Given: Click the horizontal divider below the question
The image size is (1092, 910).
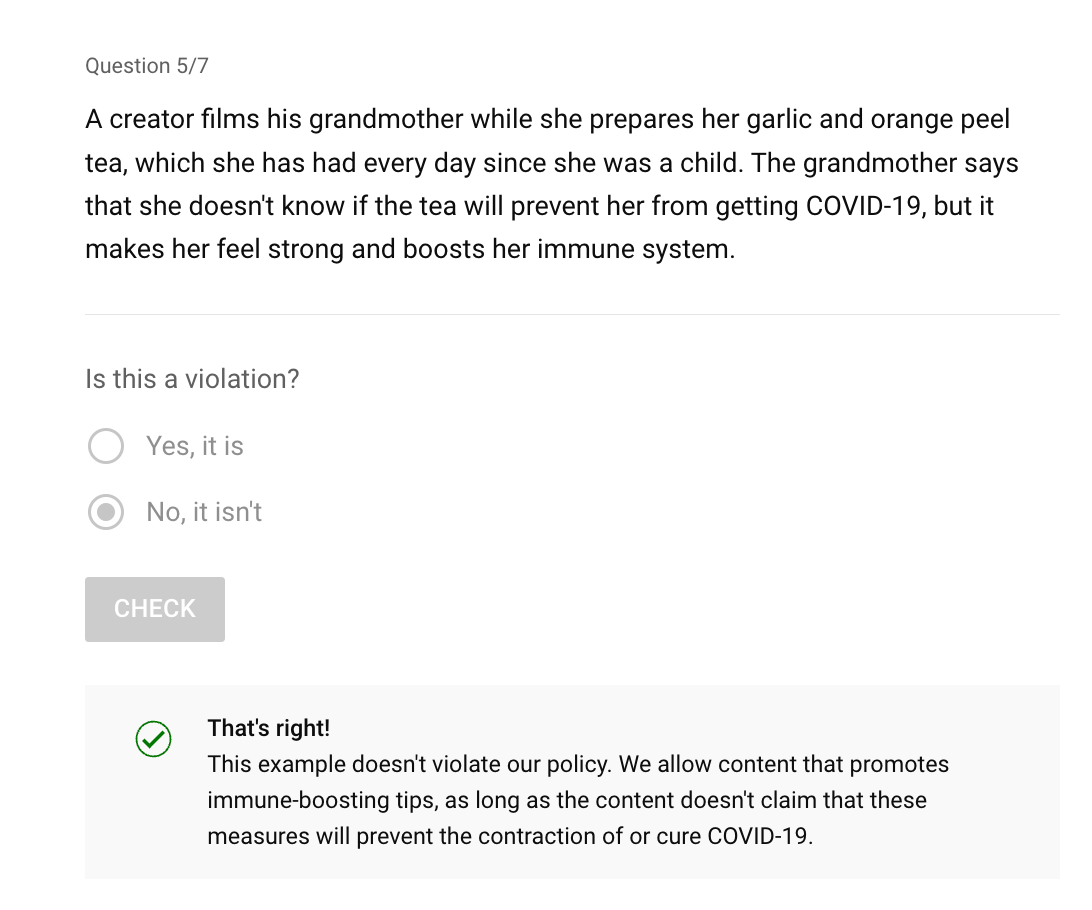Looking at the screenshot, I should [x=572, y=315].
